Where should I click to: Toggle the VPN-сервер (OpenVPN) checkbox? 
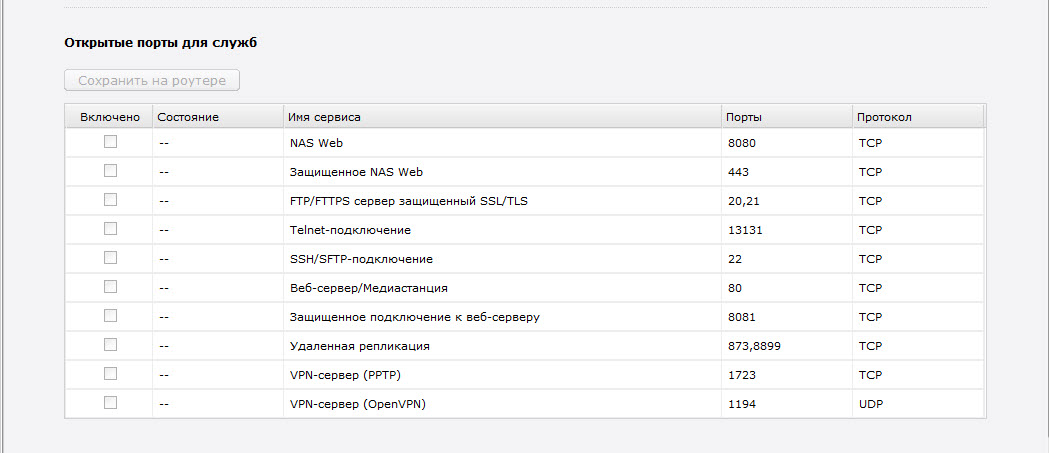(110, 402)
